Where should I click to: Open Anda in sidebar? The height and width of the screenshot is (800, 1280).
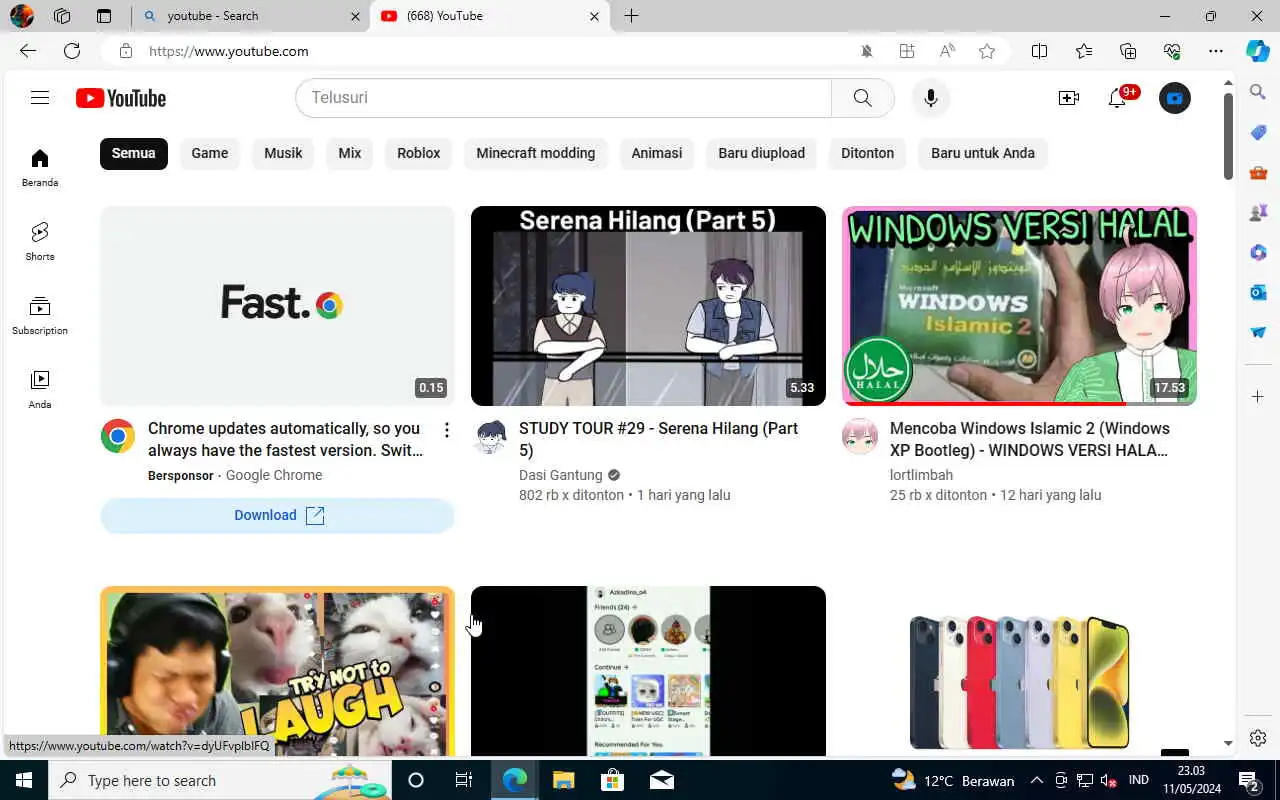click(x=40, y=390)
